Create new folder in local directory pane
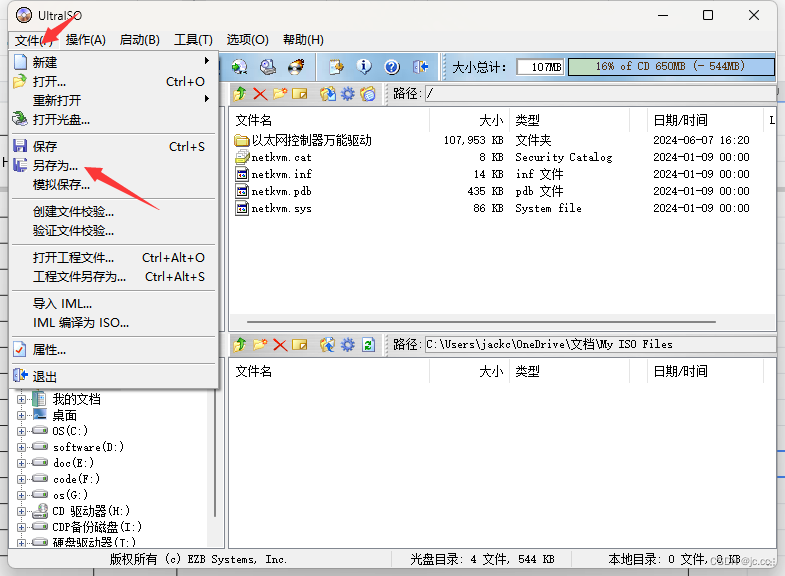785x576 pixels. click(x=260, y=345)
